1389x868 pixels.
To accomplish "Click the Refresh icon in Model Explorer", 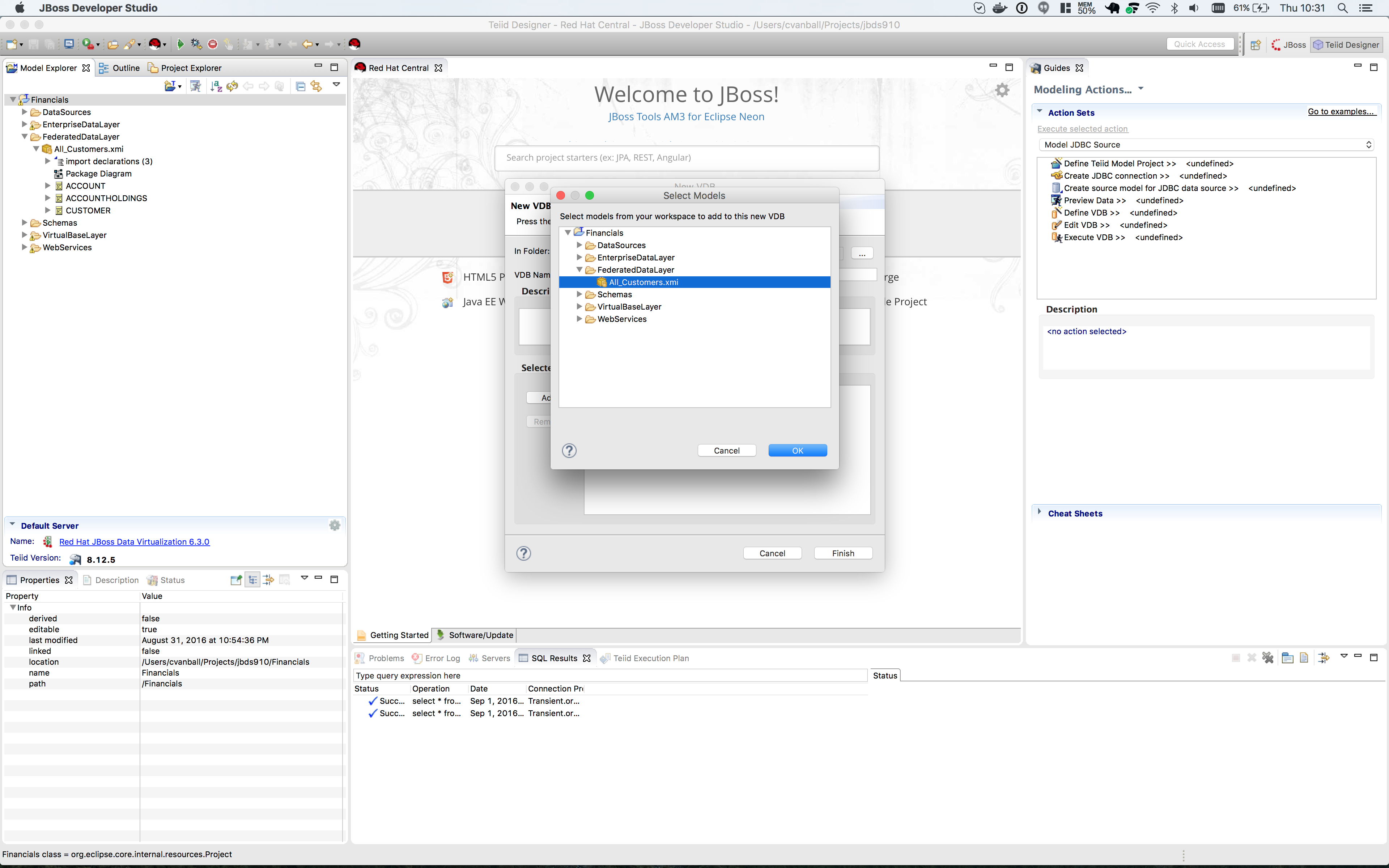I will (233, 86).
